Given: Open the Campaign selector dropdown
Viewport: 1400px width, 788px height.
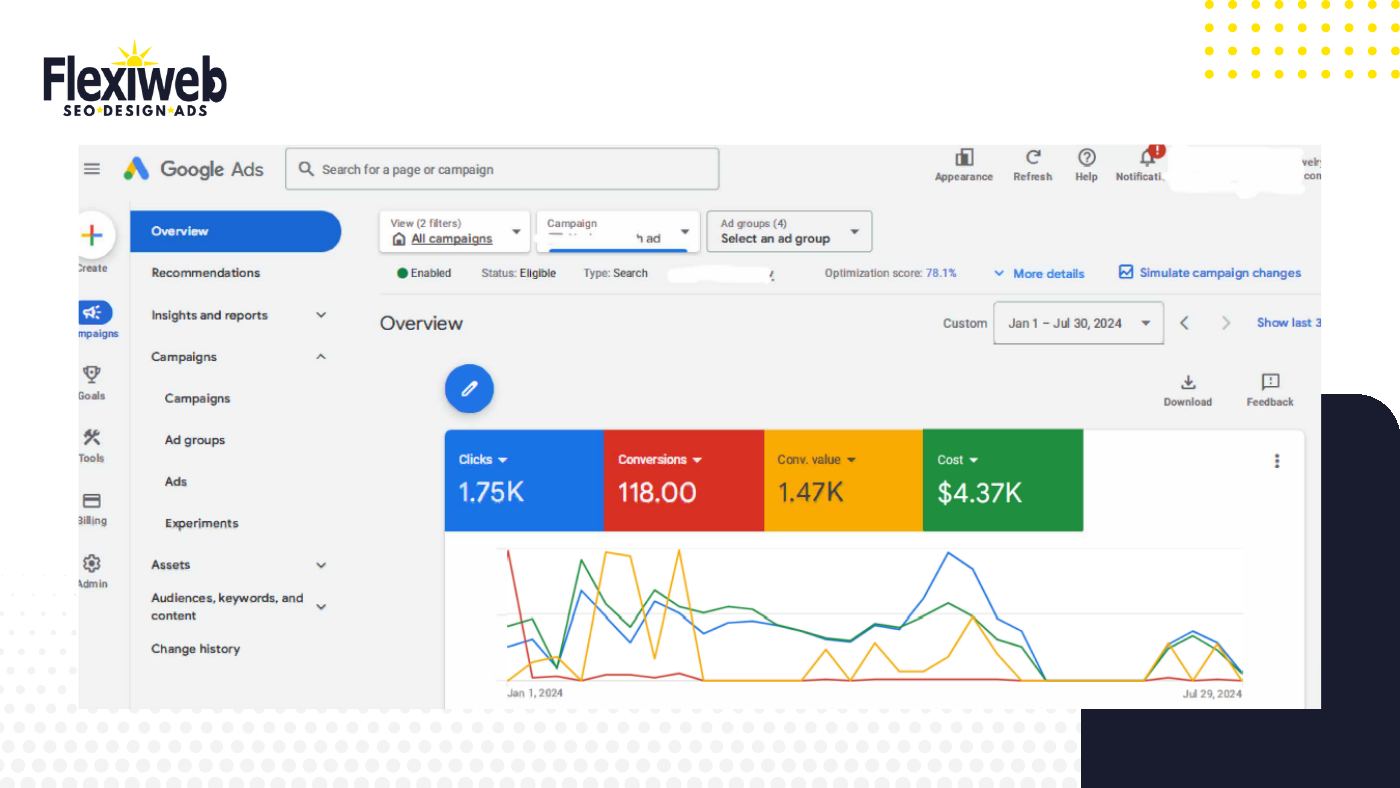Looking at the screenshot, I should 618,232.
